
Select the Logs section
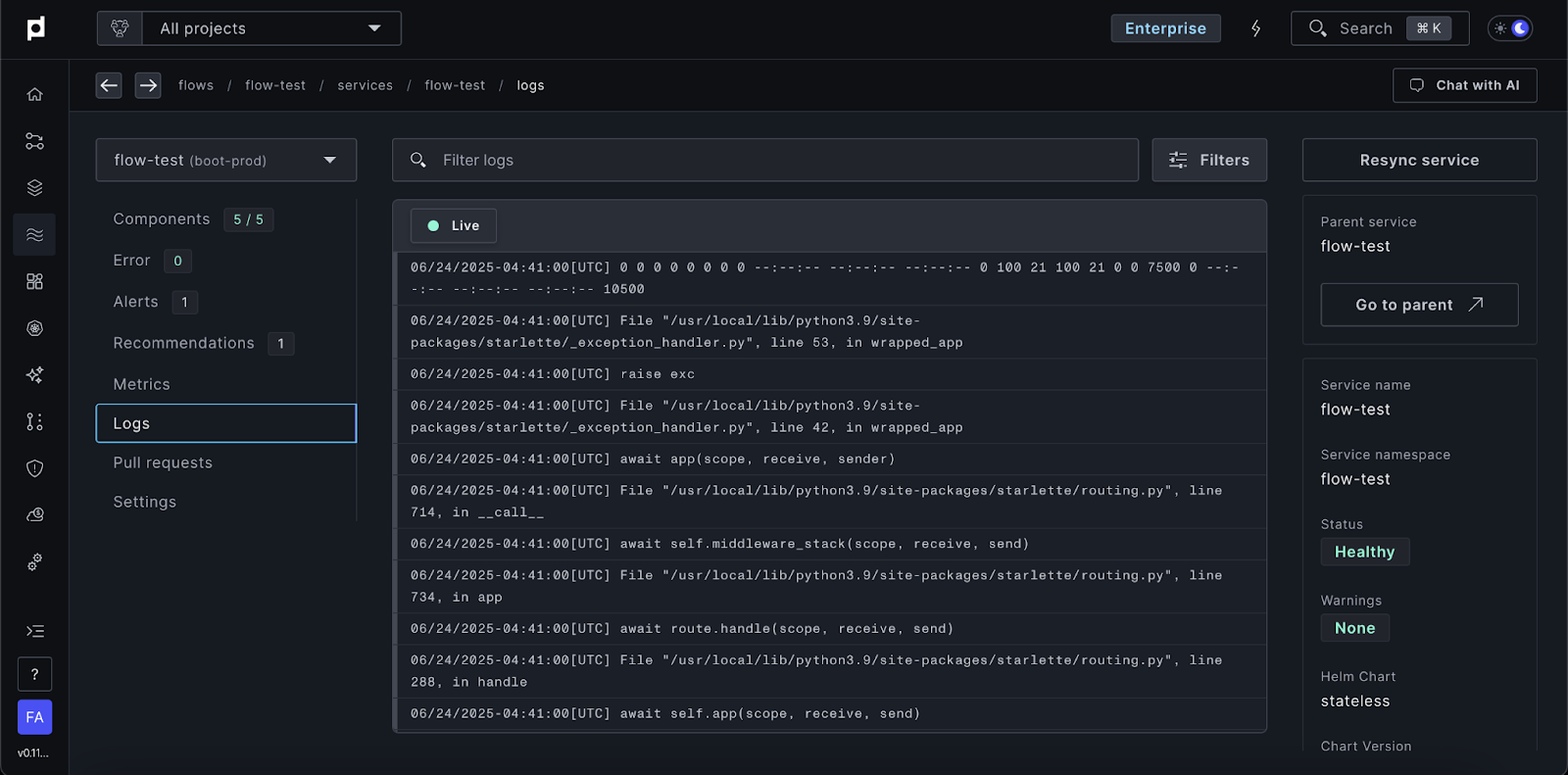pyautogui.click(x=226, y=423)
